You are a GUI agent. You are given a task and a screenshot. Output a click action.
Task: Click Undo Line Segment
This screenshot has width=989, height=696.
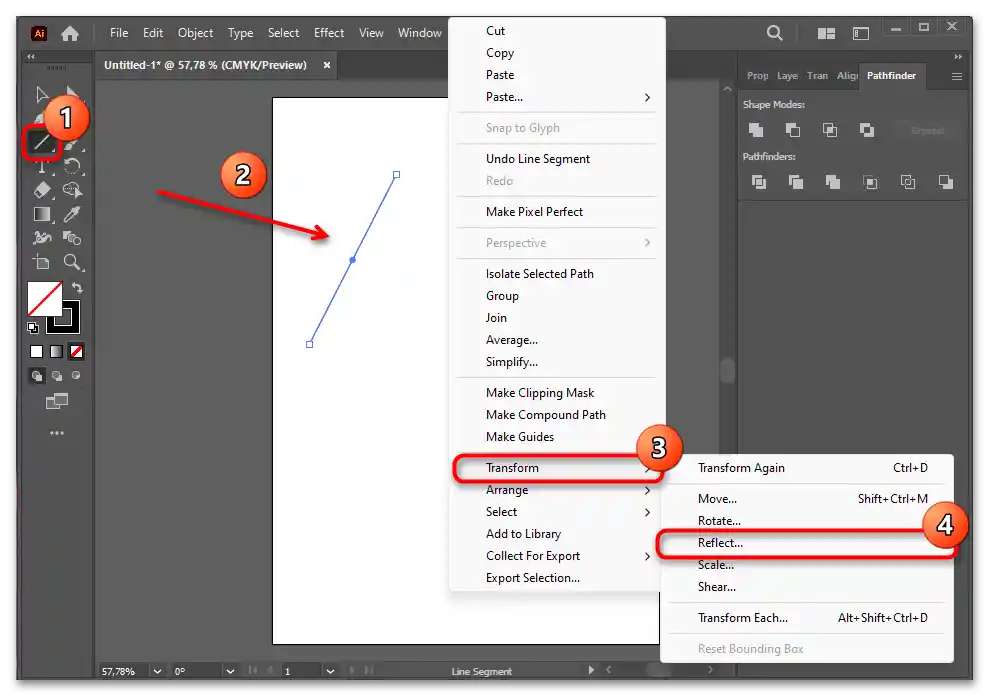[x=537, y=159]
